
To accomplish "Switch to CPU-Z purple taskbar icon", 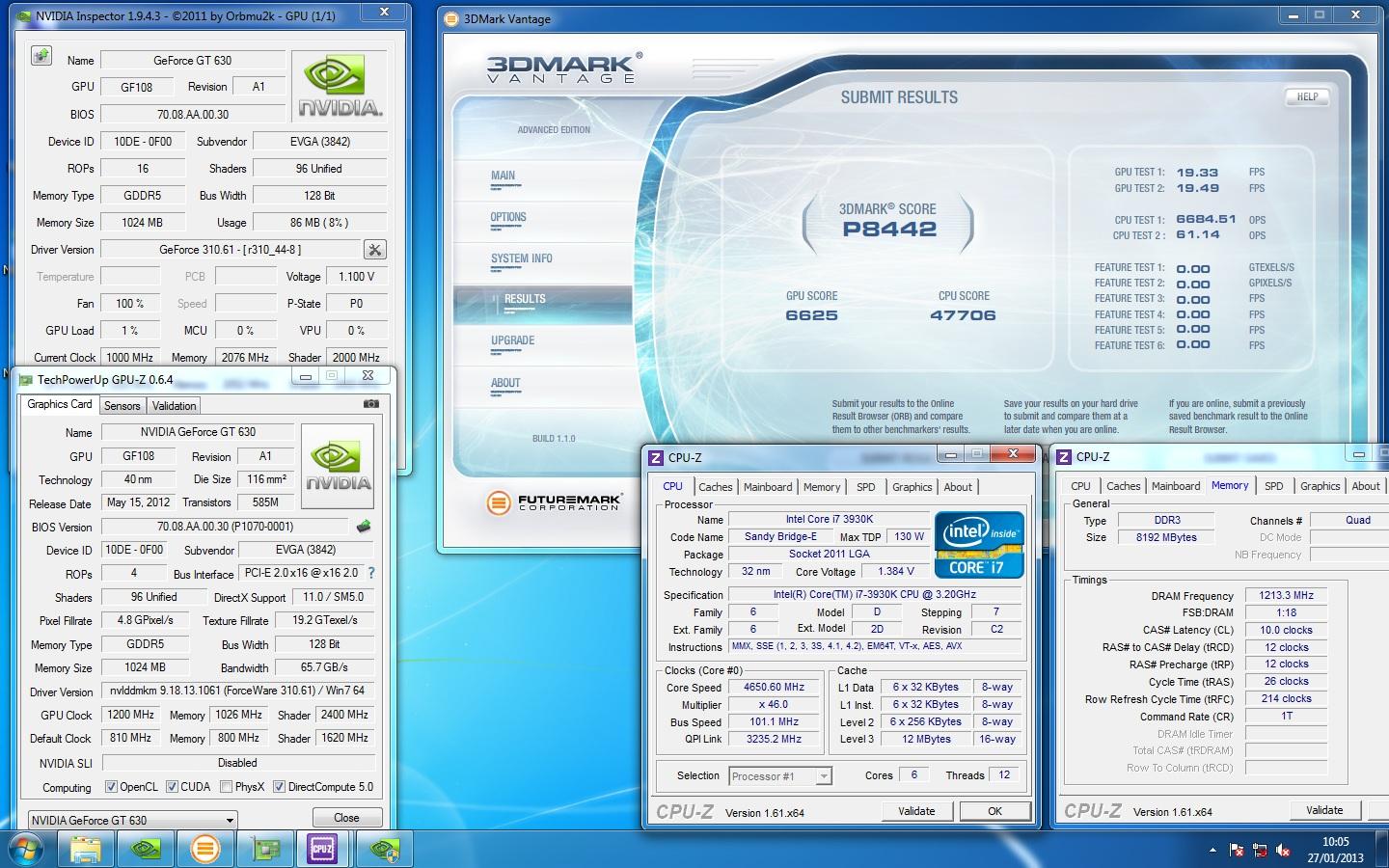I will (x=322, y=850).
